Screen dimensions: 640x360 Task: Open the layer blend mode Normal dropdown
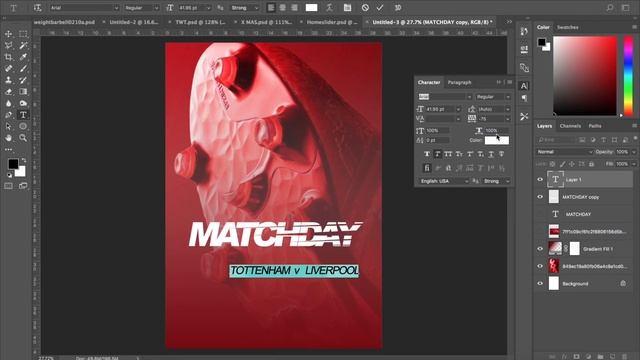tap(564, 152)
